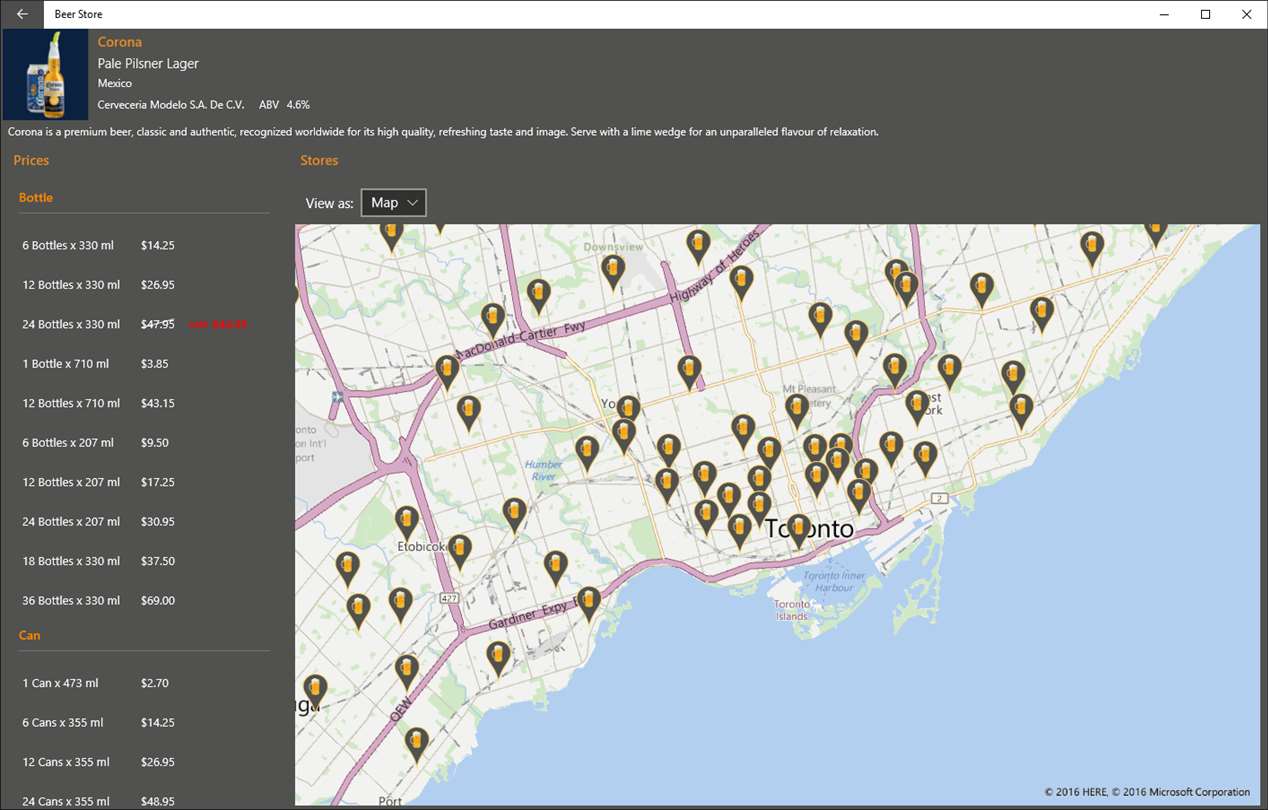This screenshot has height=810, width=1268.
Task: Select the beer pin beside the Mt Pleasant label
Action: click(797, 411)
